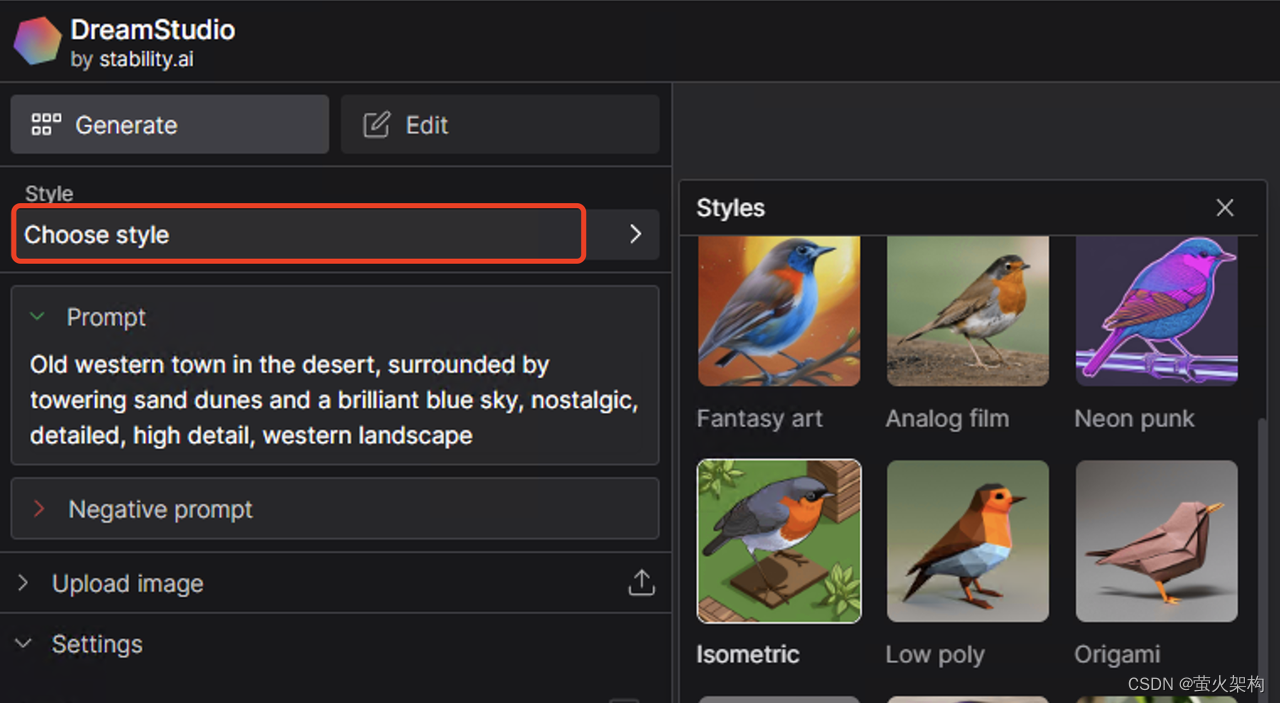This screenshot has width=1280, height=703.
Task: Collapse the Settings section
Action: point(24,644)
